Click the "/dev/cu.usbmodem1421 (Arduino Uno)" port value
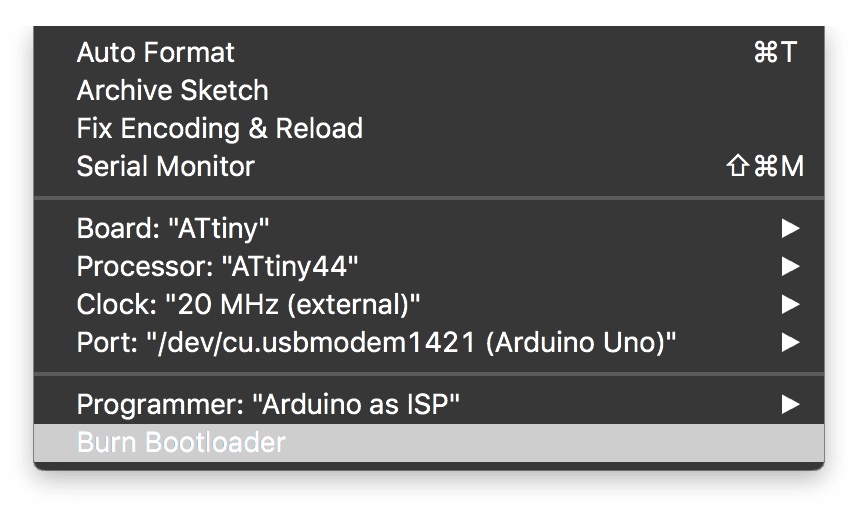 [x=411, y=343]
